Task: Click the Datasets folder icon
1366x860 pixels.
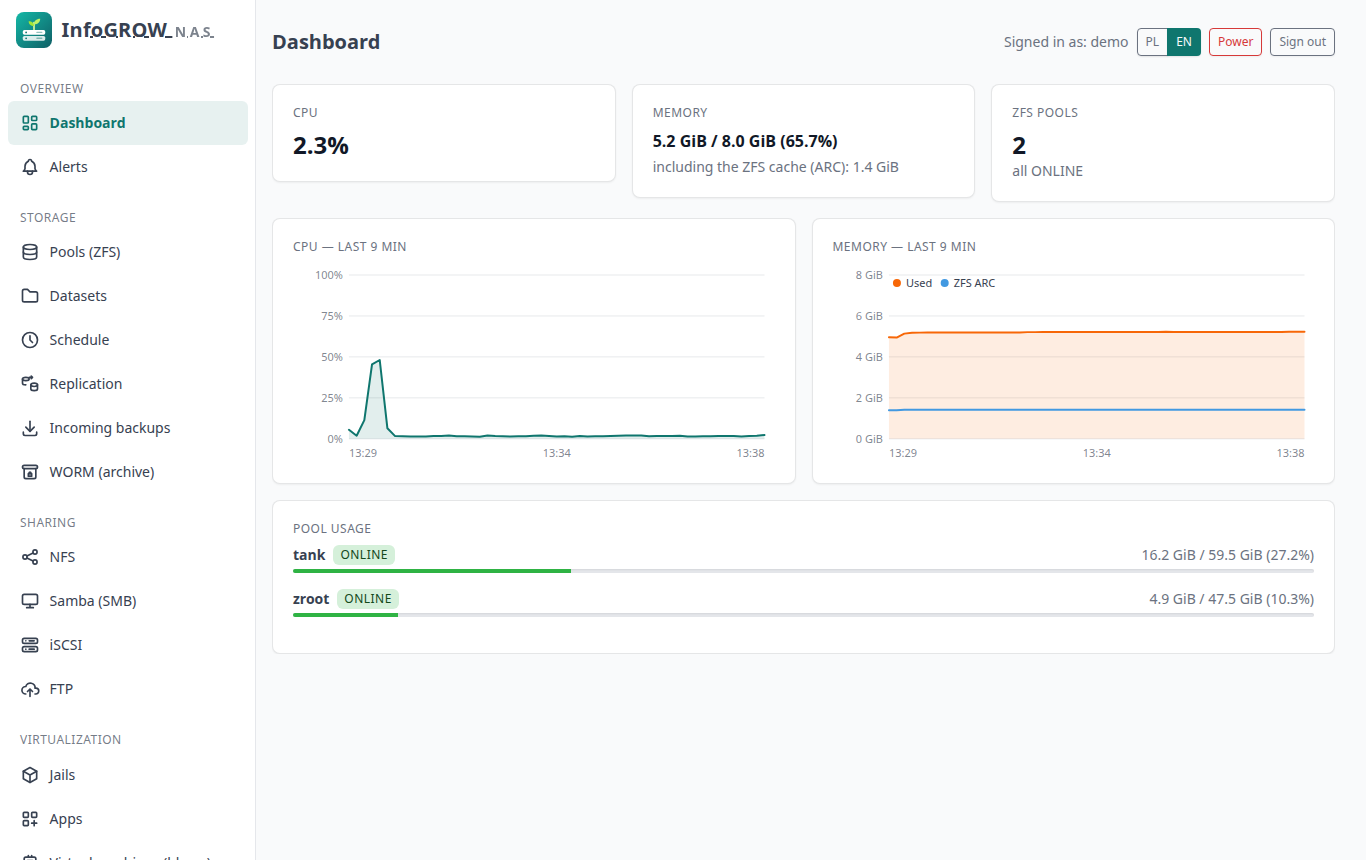Action: (30, 296)
